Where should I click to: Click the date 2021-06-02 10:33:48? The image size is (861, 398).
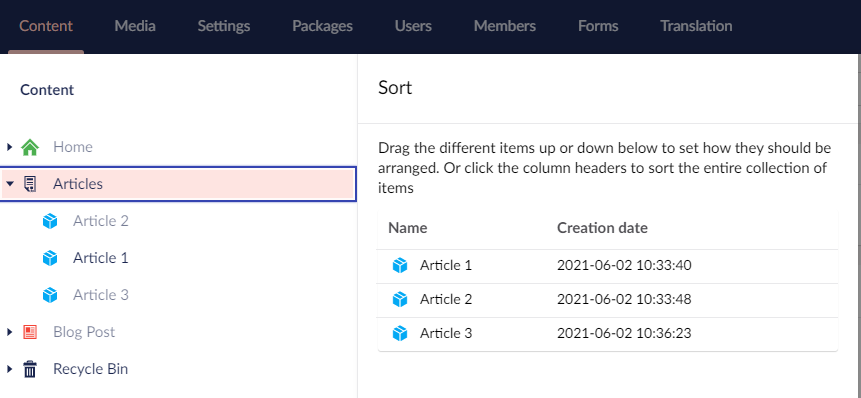click(624, 300)
